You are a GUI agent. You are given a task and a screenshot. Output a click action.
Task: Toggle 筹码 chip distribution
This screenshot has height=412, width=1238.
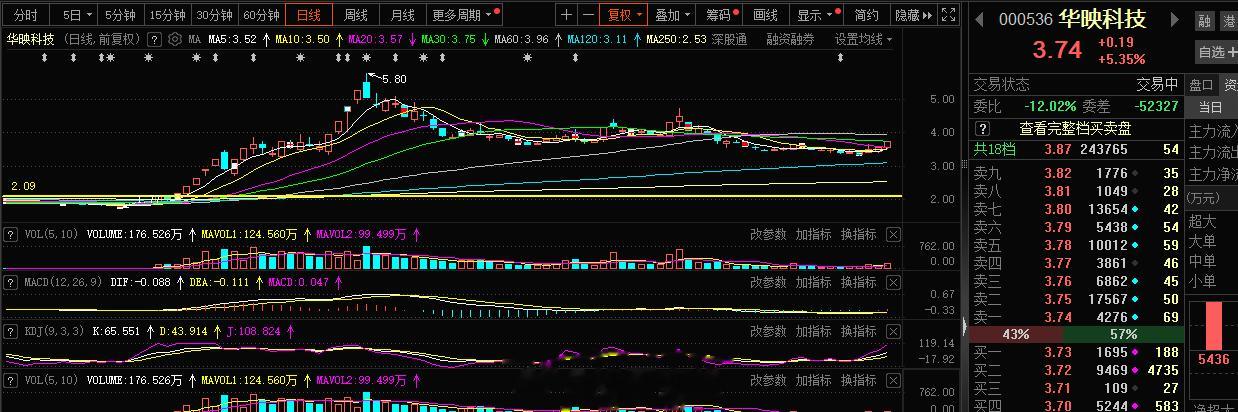coord(719,15)
